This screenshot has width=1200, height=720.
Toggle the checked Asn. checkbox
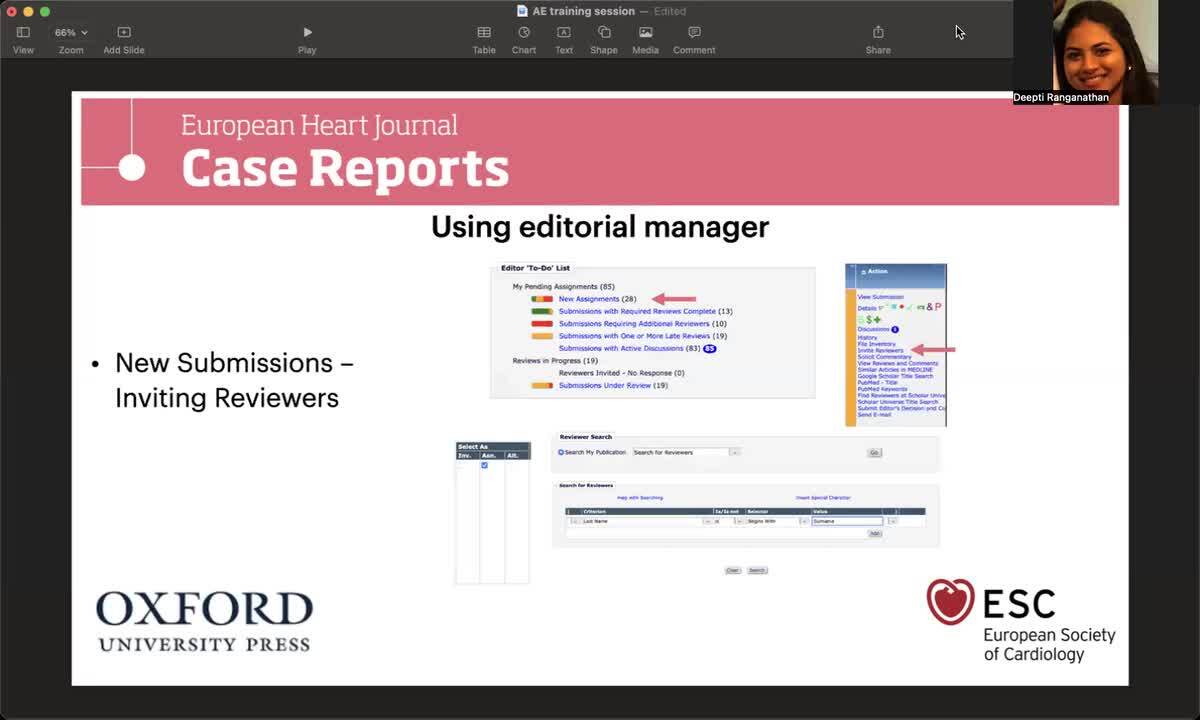[485, 465]
